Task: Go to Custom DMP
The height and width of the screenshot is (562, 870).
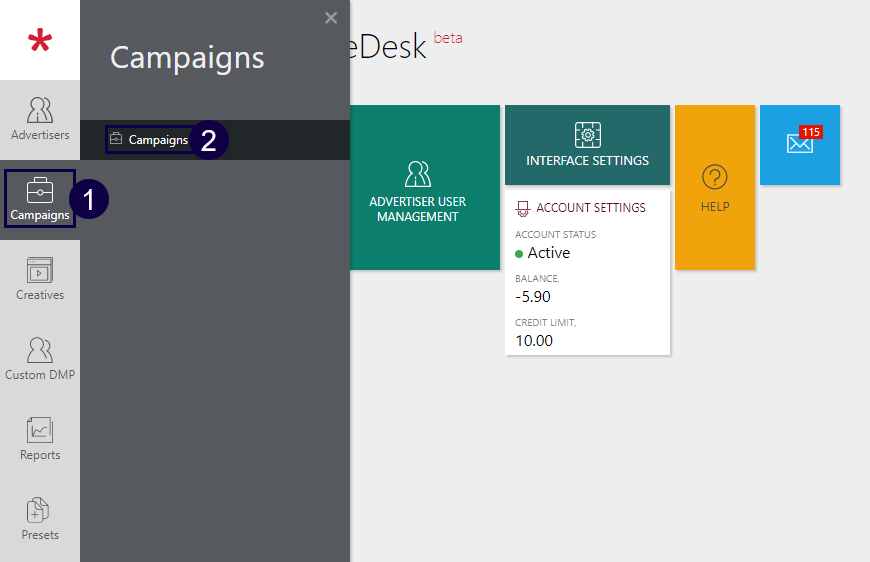Action: (40, 359)
